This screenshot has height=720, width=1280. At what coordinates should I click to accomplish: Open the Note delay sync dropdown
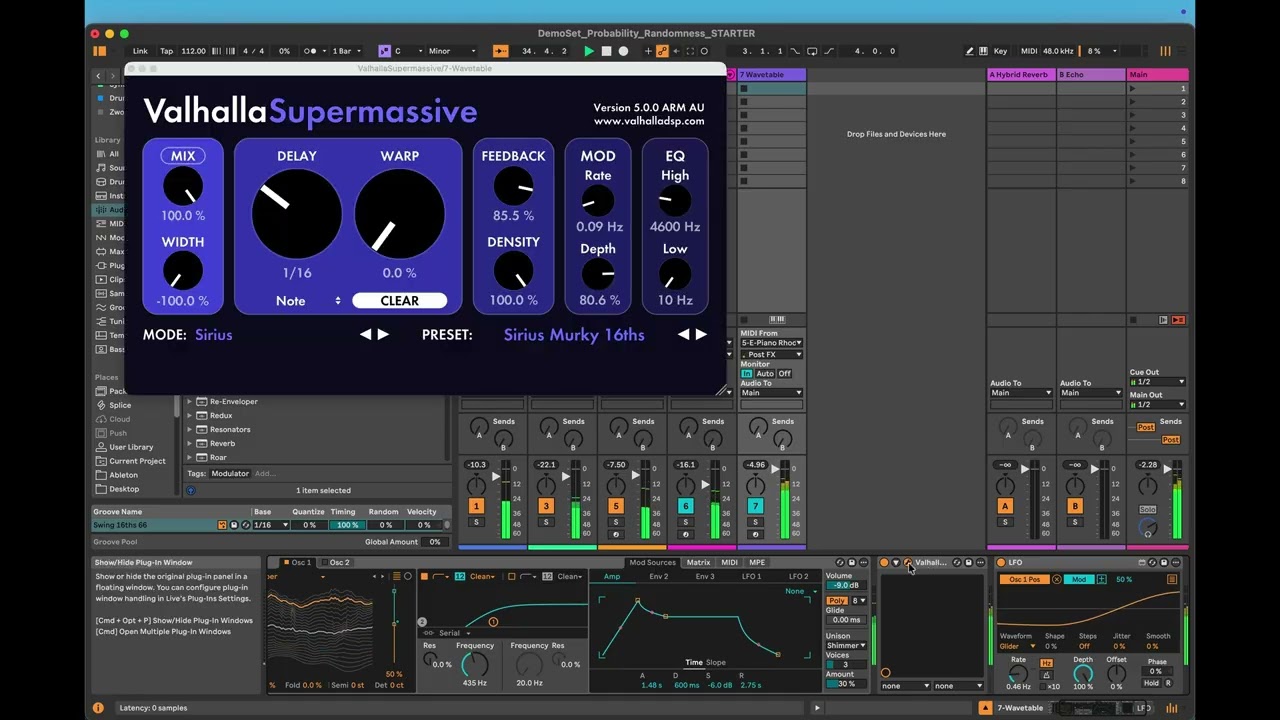tap(308, 301)
